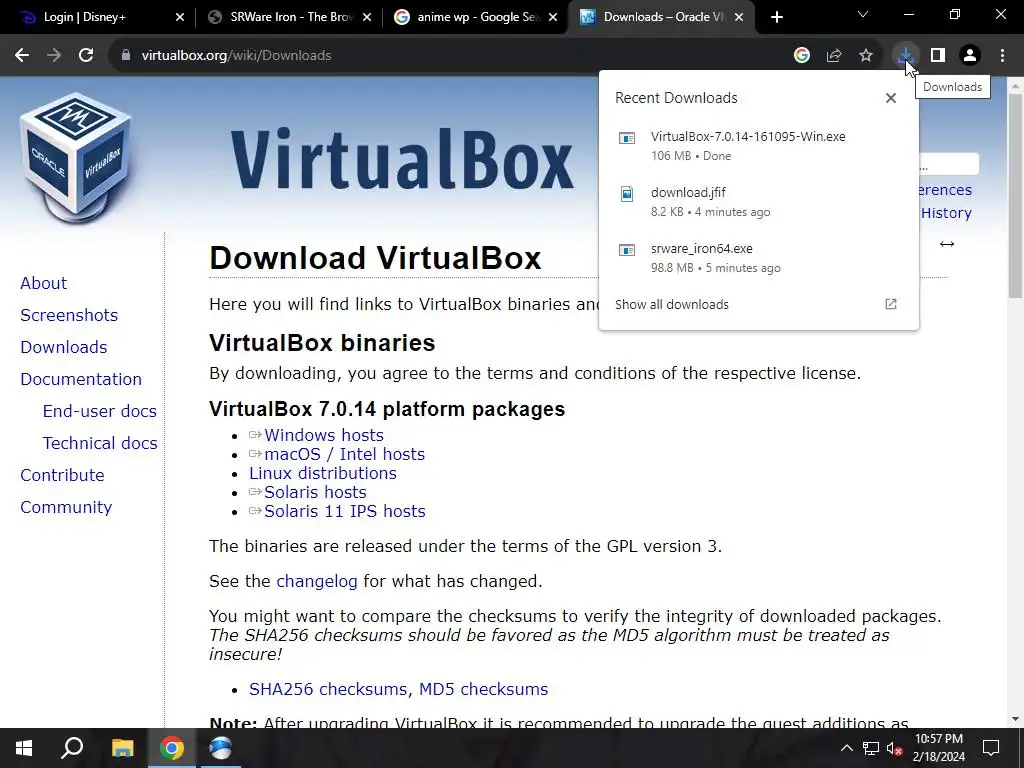Click the srware_iron64.exe file icon

click(627, 250)
